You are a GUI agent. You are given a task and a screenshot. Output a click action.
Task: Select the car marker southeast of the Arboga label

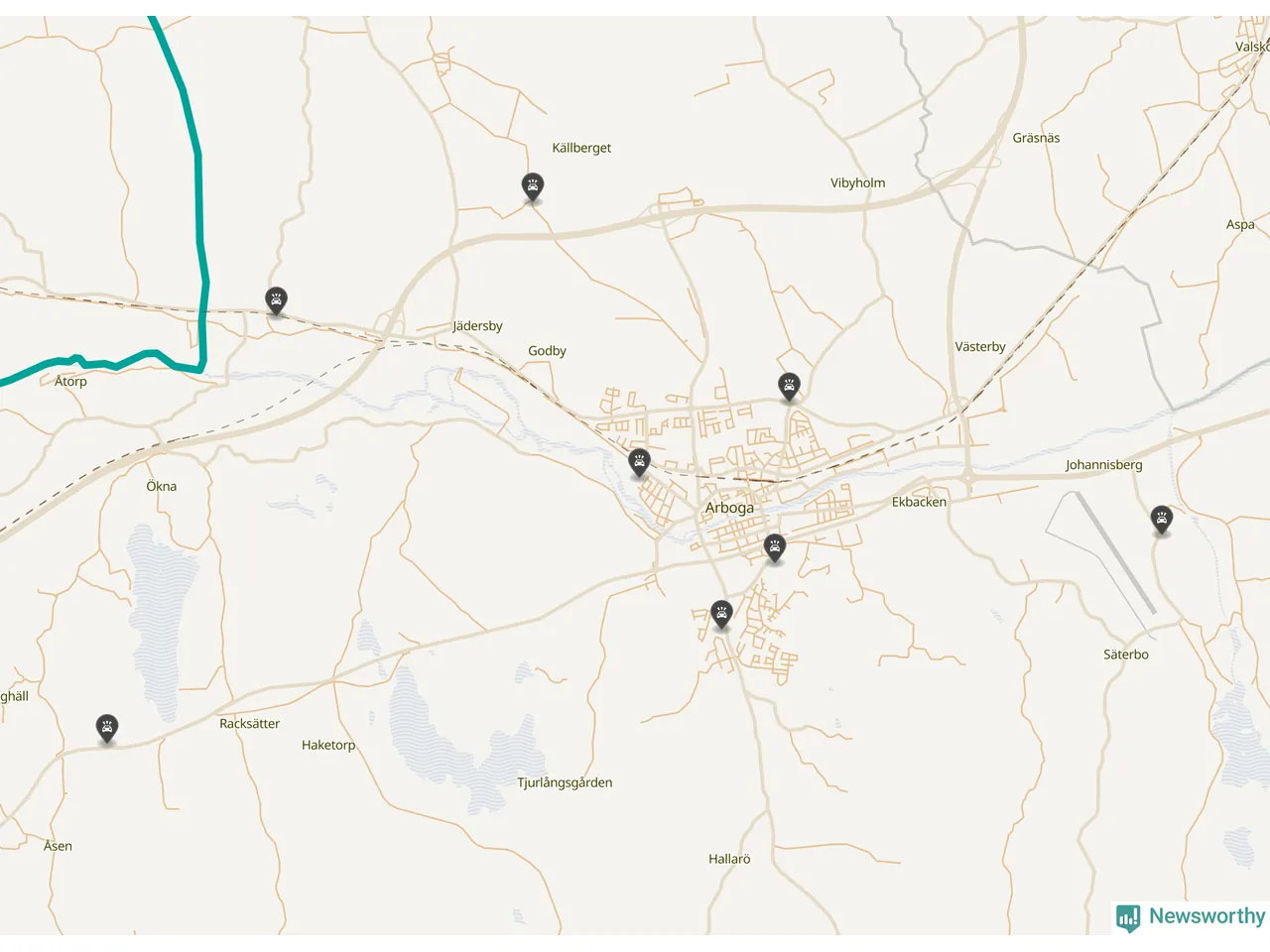point(775,547)
